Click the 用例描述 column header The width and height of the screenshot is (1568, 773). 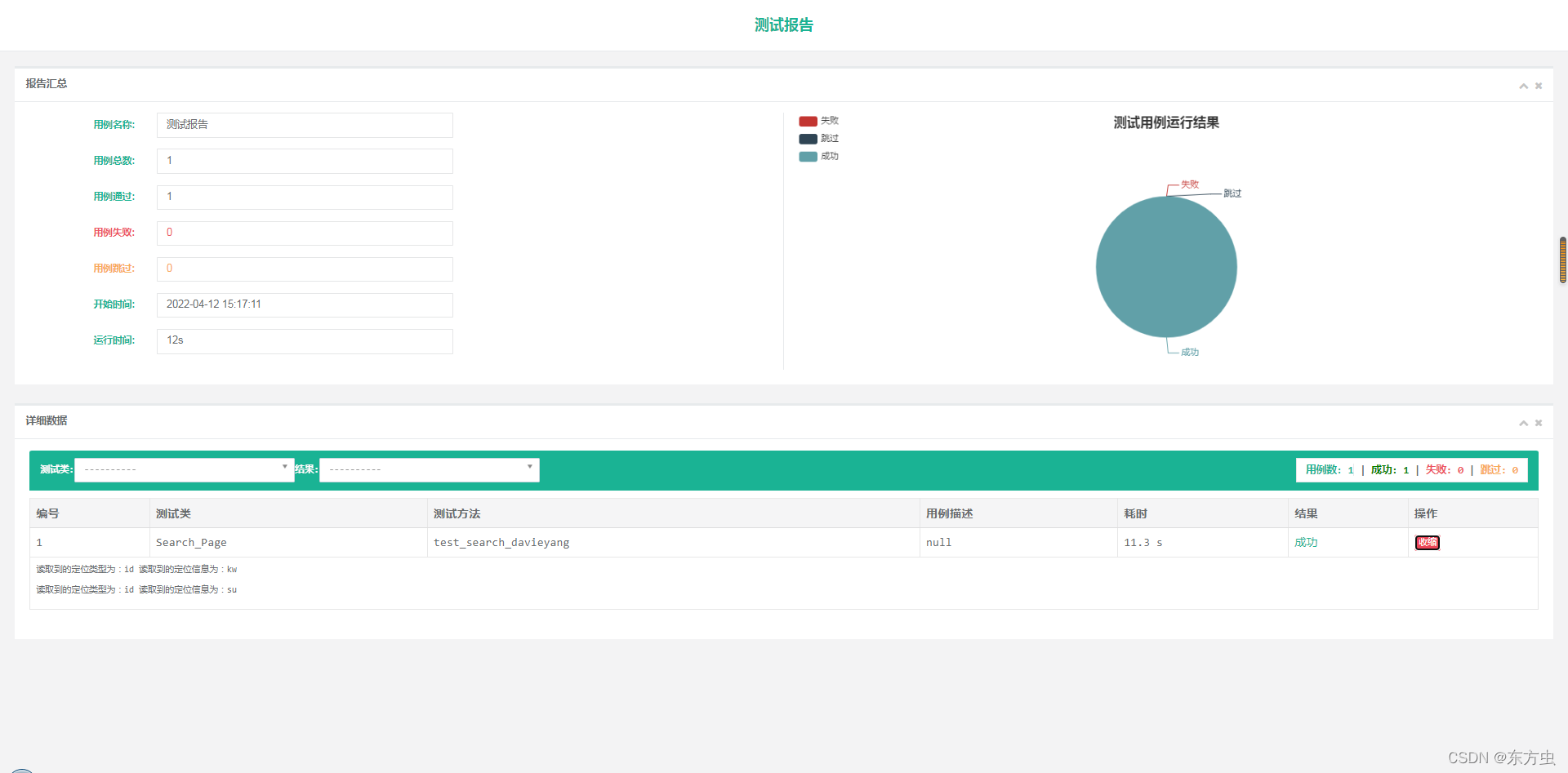pyautogui.click(x=1018, y=513)
